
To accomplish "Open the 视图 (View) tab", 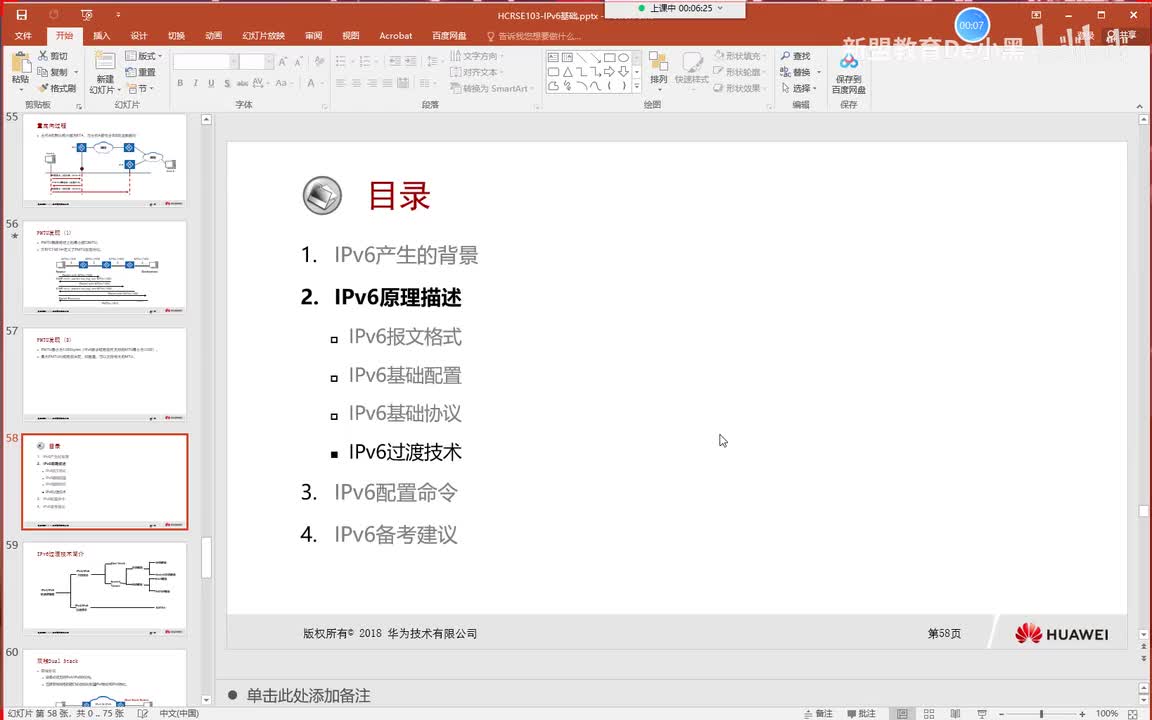I will pos(351,35).
